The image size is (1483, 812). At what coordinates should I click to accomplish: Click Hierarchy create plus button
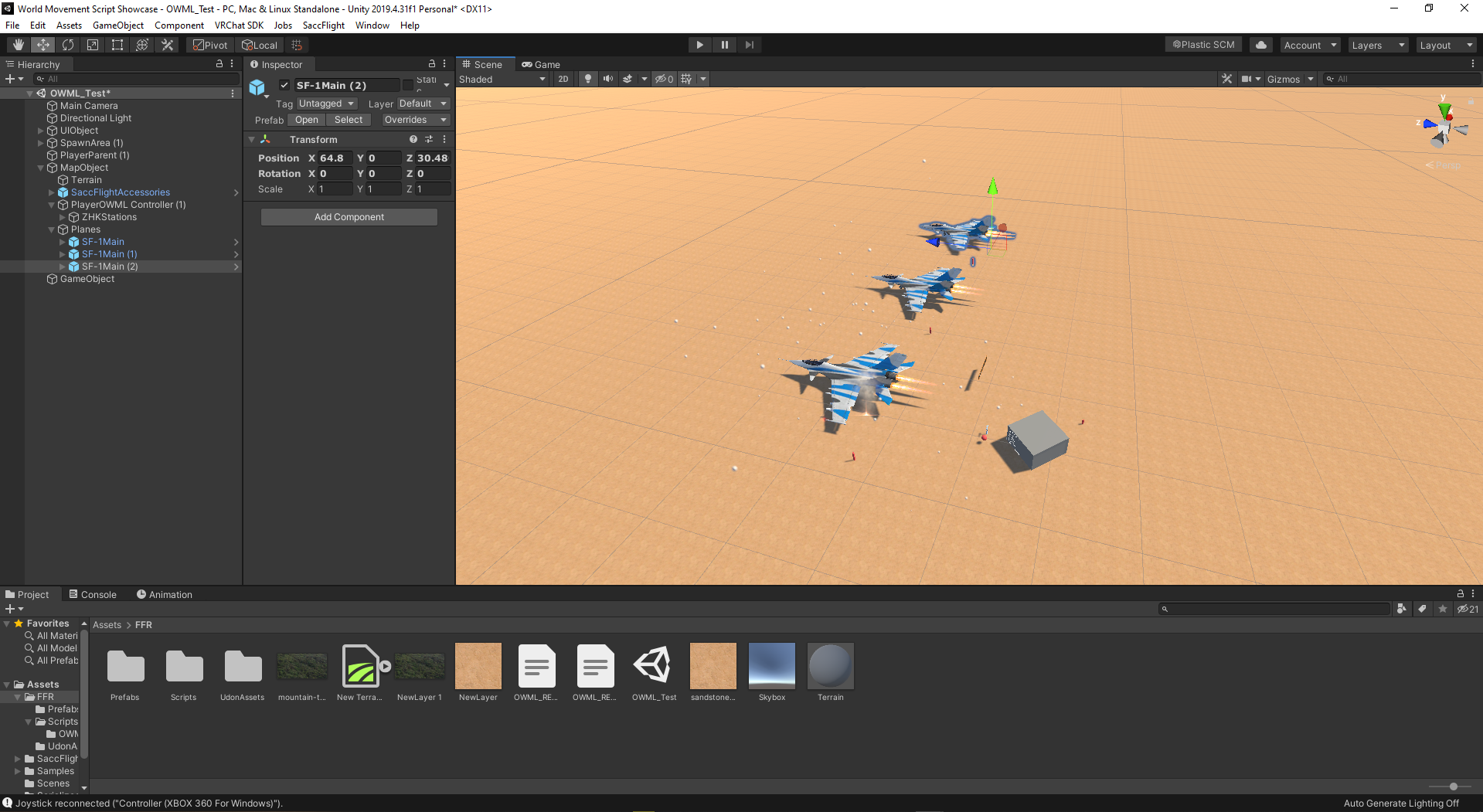pos(10,79)
